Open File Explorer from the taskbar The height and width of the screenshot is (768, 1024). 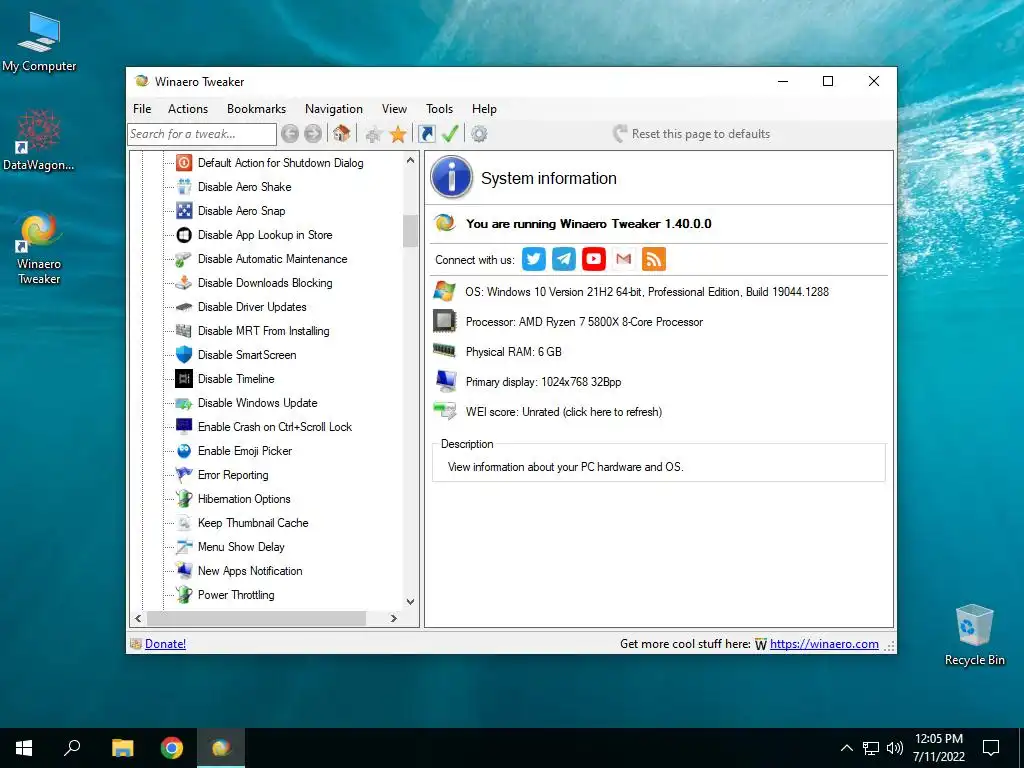[x=122, y=748]
